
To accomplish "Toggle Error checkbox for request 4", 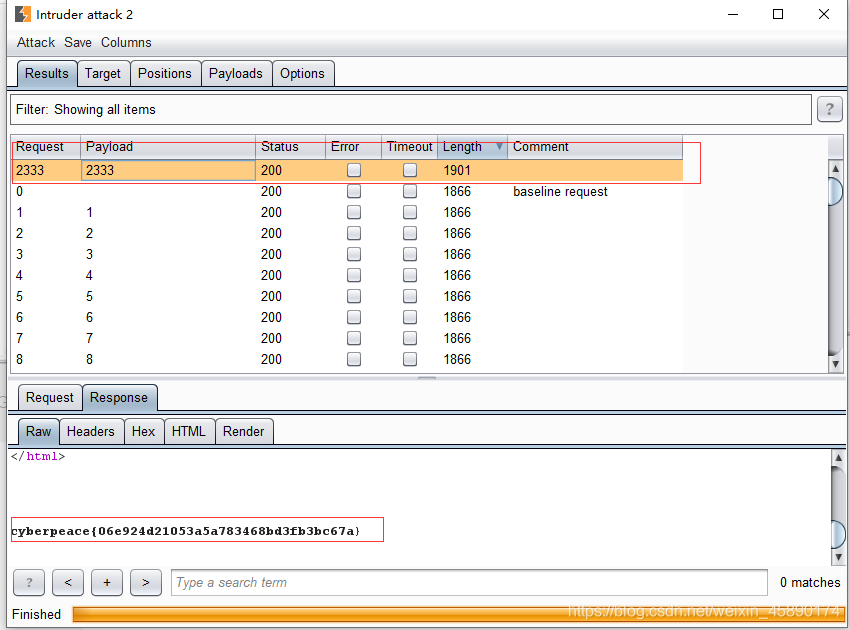I will [x=354, y=275].
